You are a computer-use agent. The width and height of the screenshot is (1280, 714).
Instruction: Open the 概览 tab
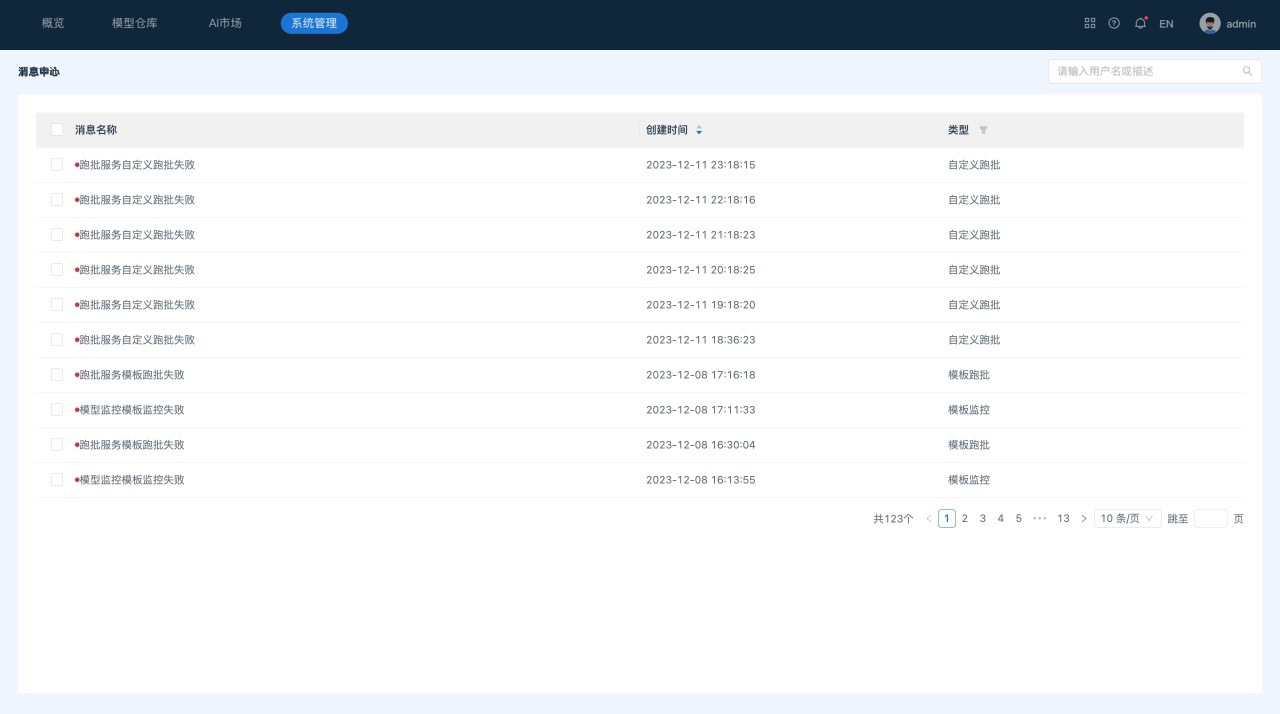(53, 23)
